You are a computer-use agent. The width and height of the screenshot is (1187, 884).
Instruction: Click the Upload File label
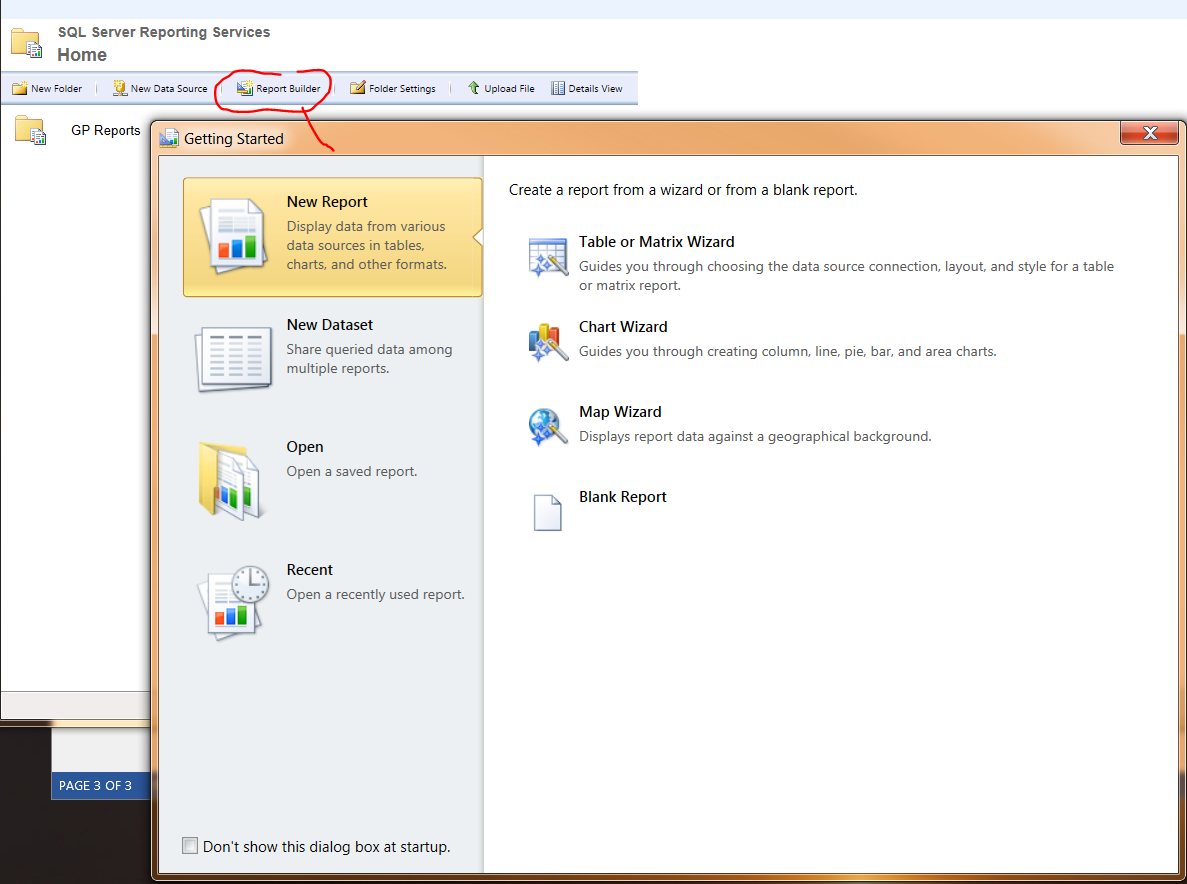[509, 89]
